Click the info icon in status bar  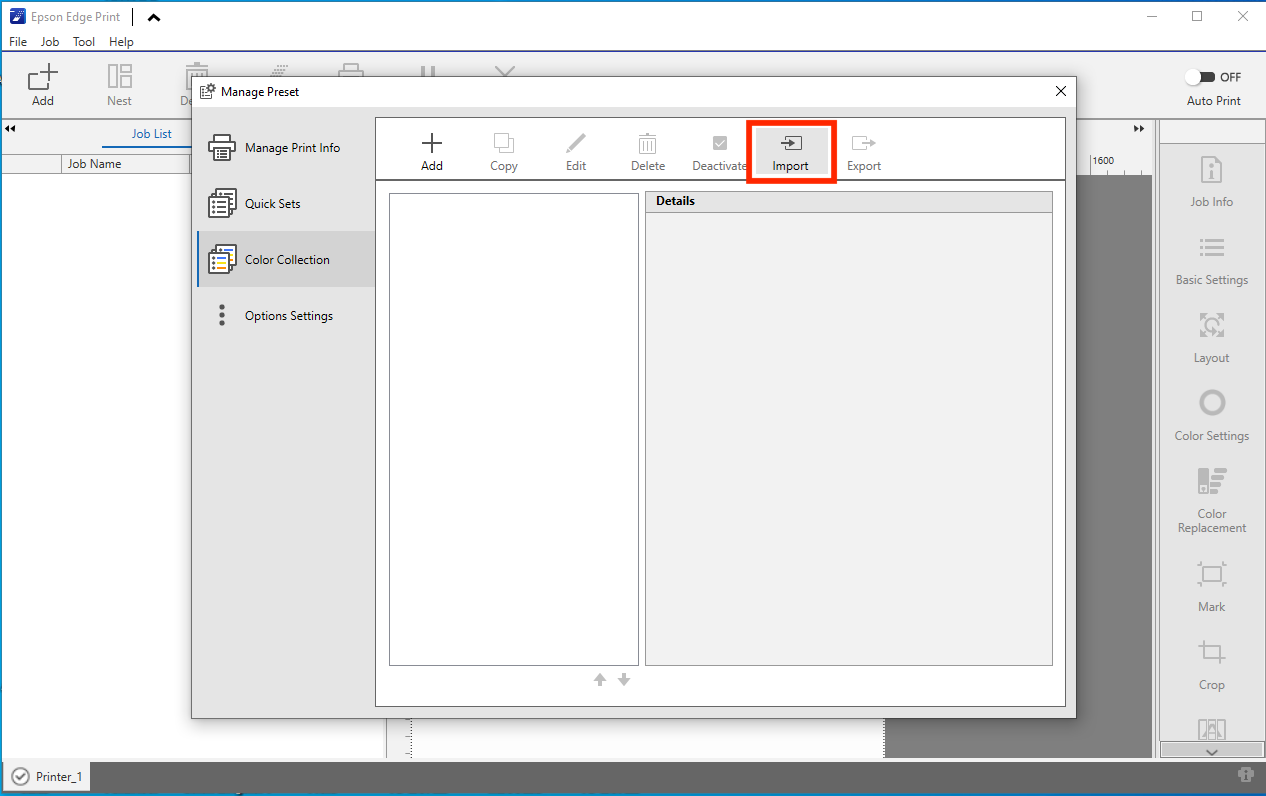[x=1246, y=774]
